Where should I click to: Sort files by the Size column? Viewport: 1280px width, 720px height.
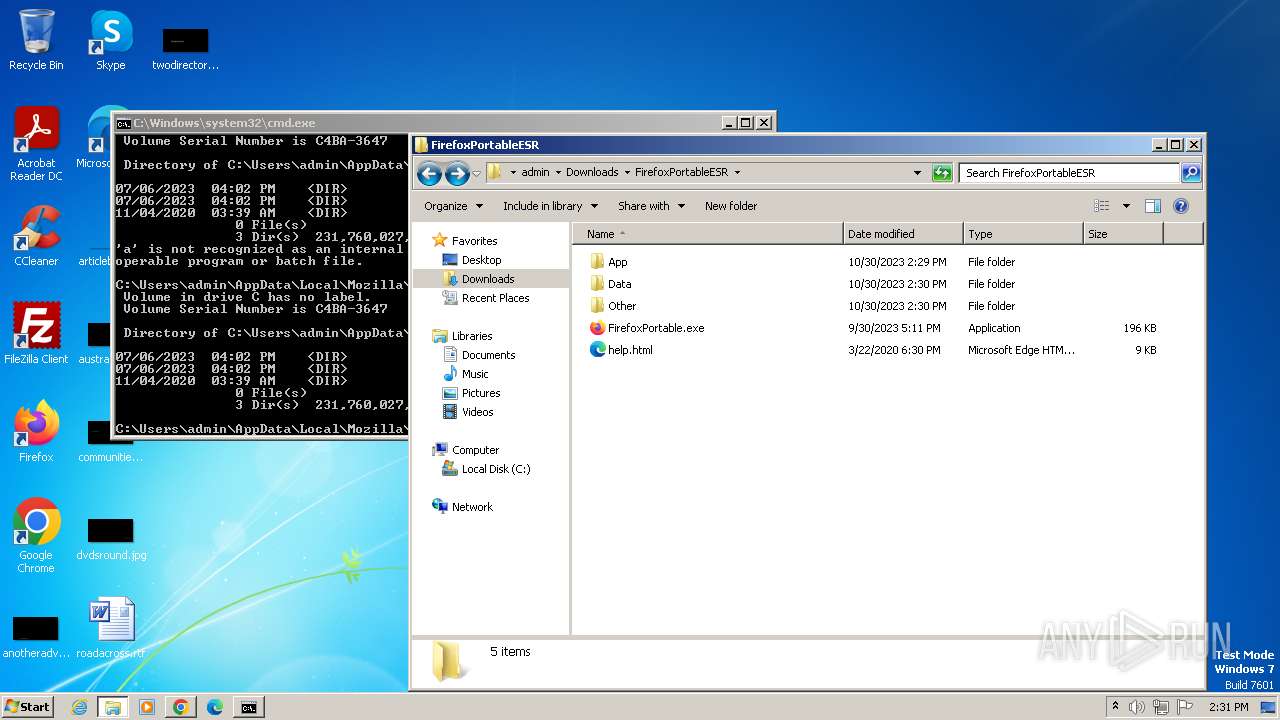[x=1123, y=234]
